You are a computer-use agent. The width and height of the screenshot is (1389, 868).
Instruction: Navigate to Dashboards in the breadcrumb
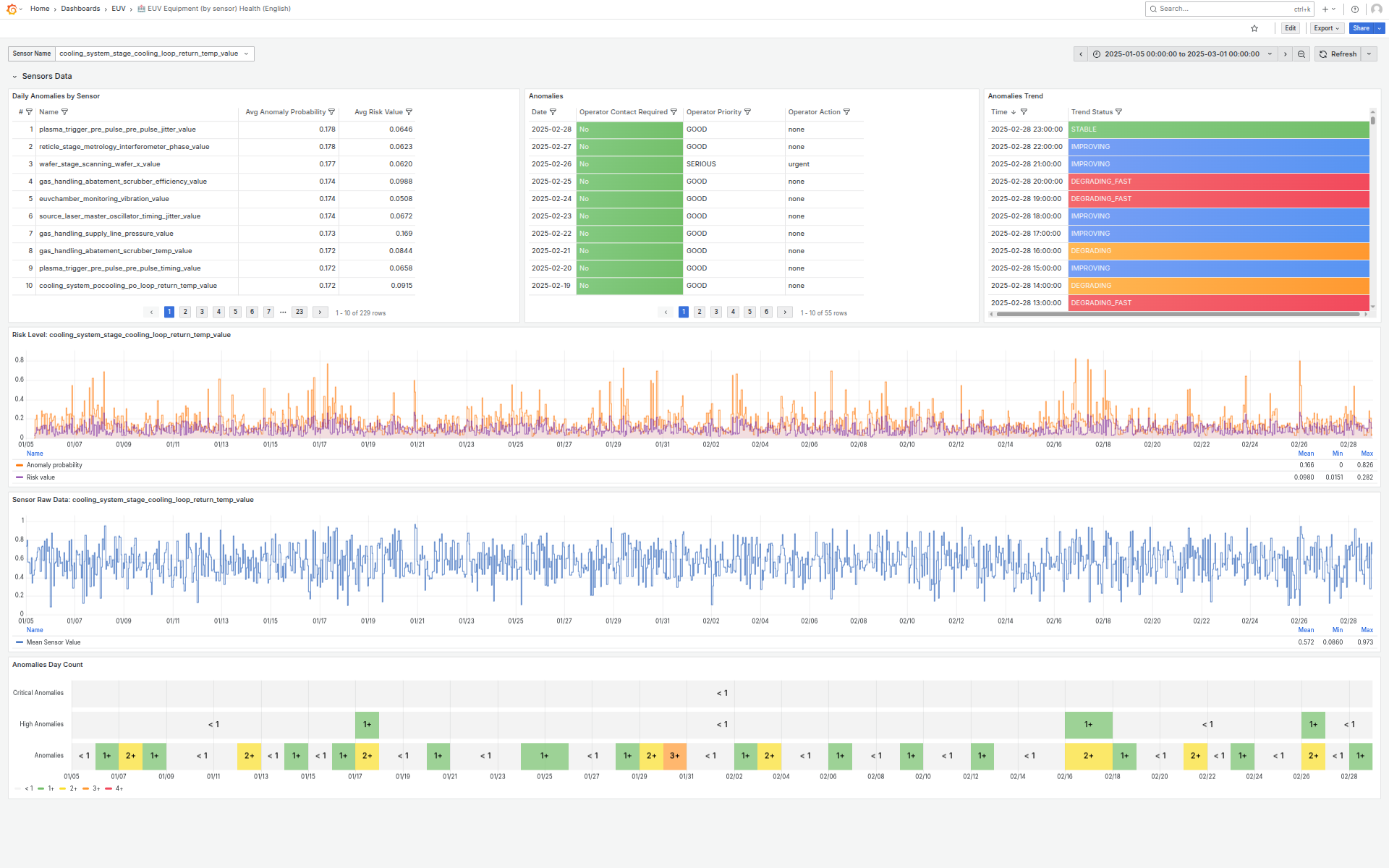pyautogui.click(x=80, y=9)
